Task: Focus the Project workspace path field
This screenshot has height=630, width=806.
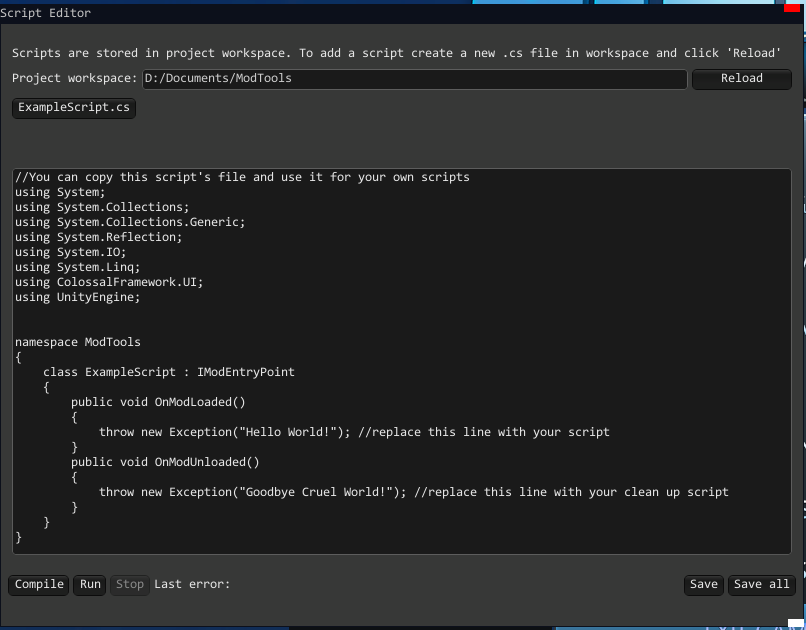Action: click(414, 79)
